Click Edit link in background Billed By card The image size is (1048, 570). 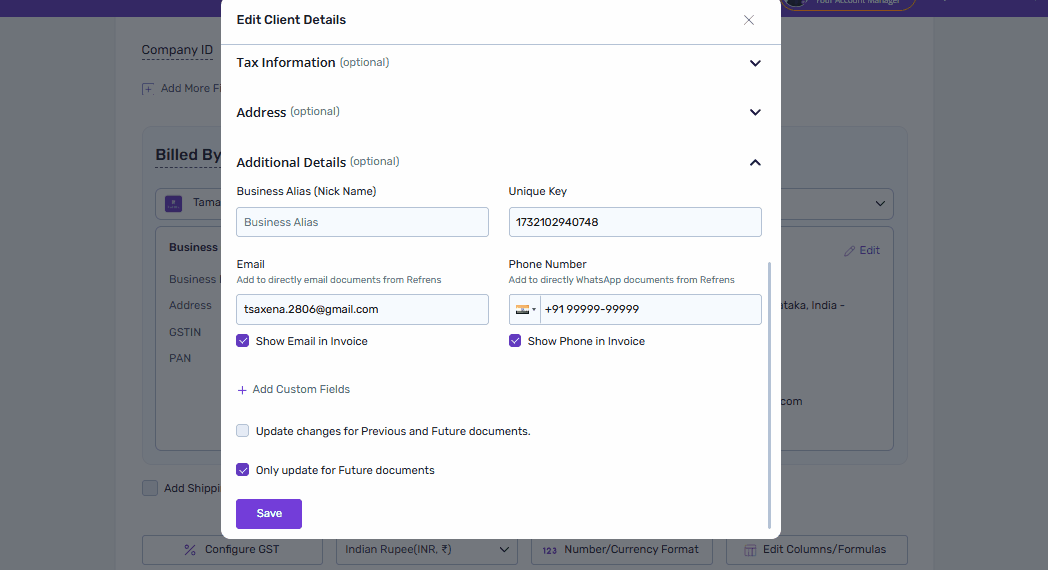coord(869,251)
